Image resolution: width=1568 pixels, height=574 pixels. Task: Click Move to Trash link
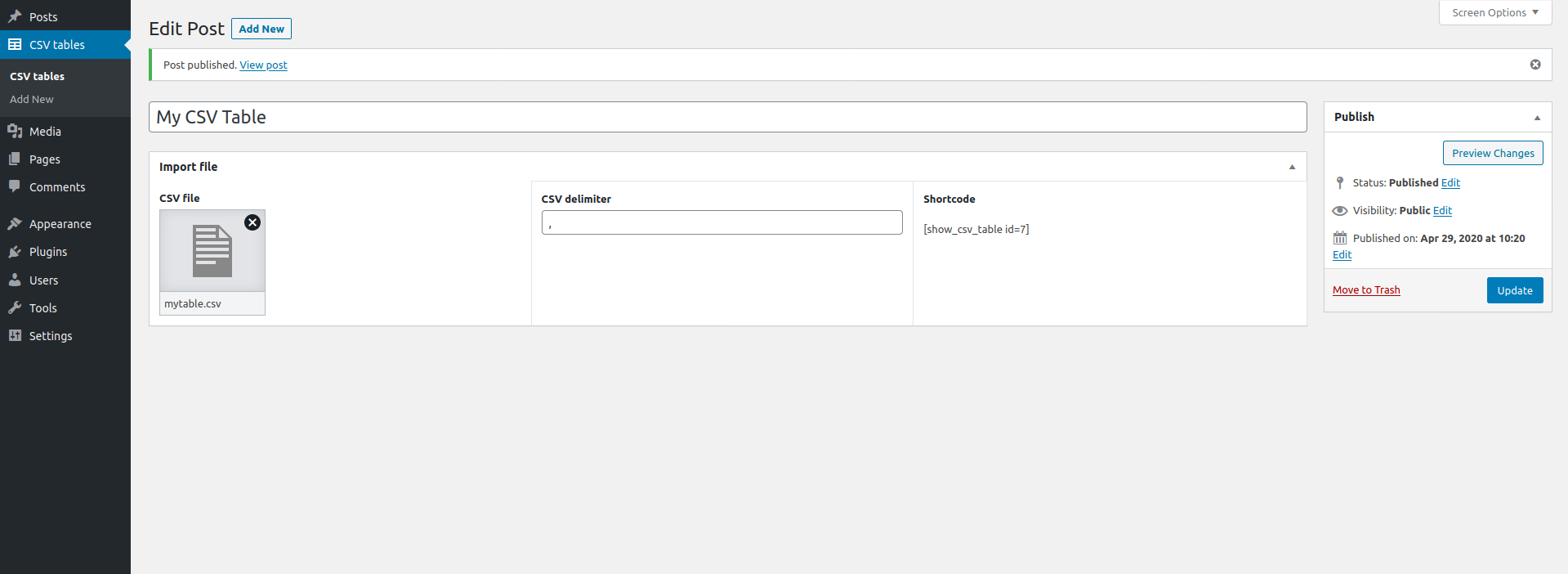tap(1366, 289)
